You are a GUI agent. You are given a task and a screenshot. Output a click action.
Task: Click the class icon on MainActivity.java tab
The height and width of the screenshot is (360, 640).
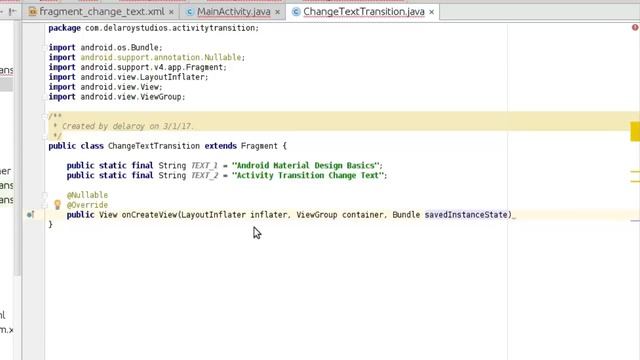(x=190, y=12)
